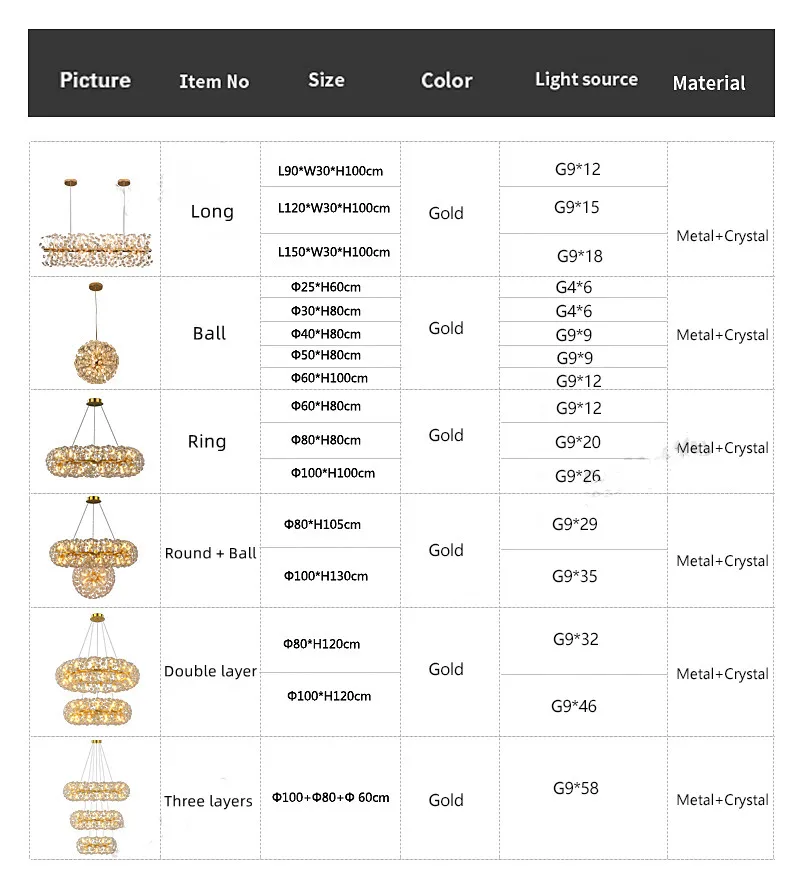The height and width of the screenshot is (882, 790).
Task: Click the G9*58 light source cell
Action: (576, 788)
